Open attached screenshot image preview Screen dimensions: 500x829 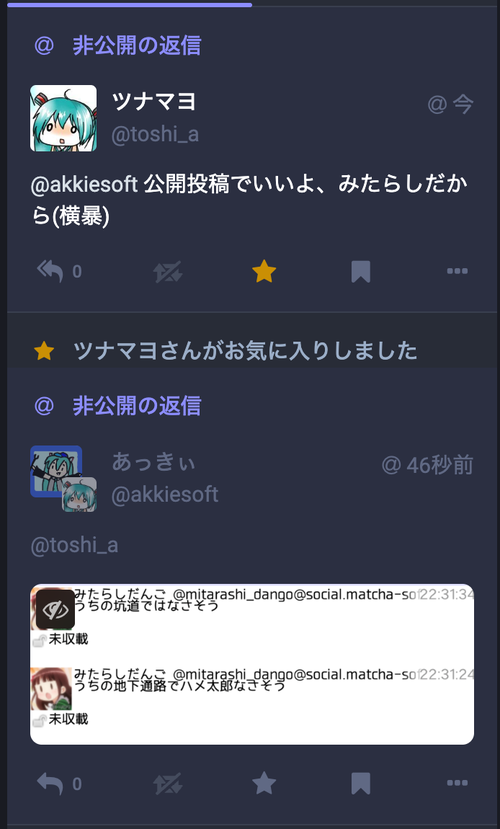252,664
